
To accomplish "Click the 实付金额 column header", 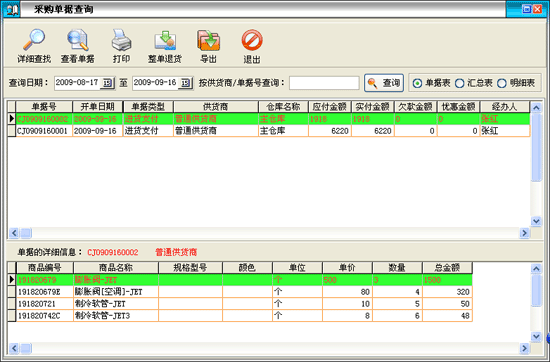I will 373,107.
